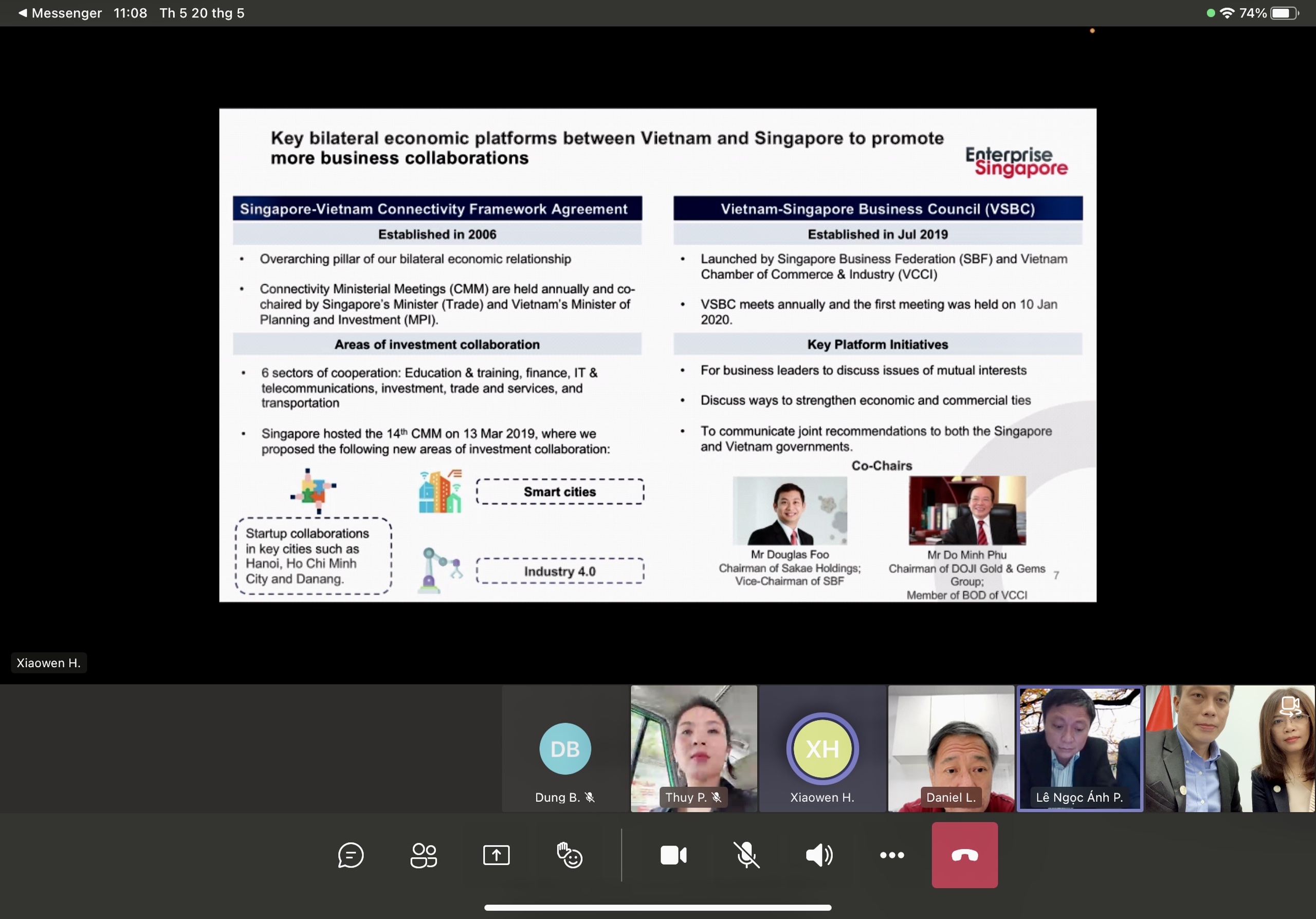1316x919 pixels.
Task: Tap the battery status indicator
Action: pyautogui.click(x=1285, y=13)
